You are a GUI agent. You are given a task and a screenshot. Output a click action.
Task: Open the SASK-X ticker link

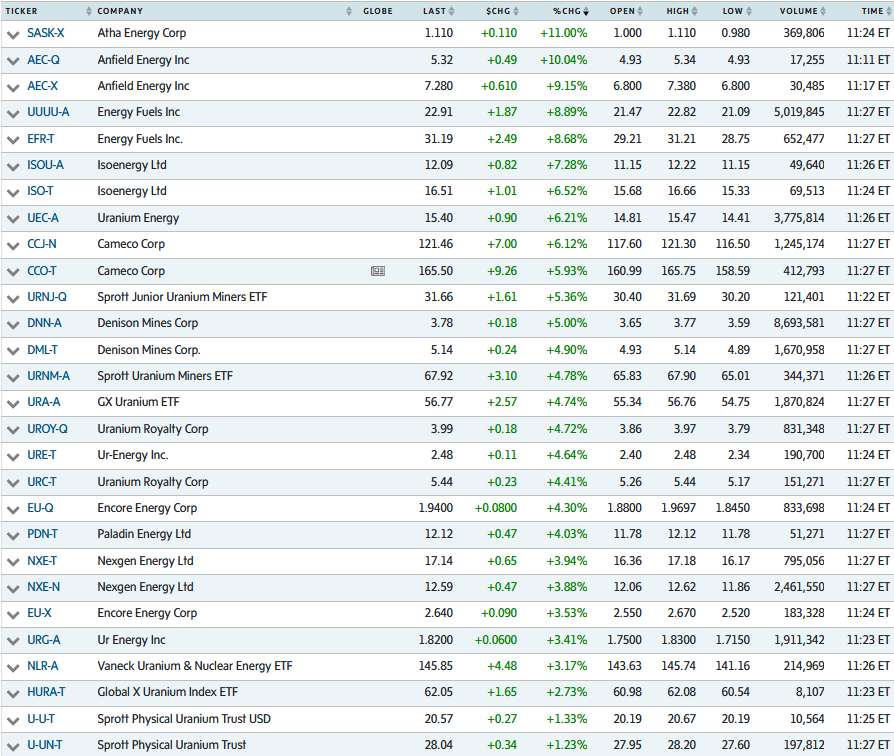point(46,33)
